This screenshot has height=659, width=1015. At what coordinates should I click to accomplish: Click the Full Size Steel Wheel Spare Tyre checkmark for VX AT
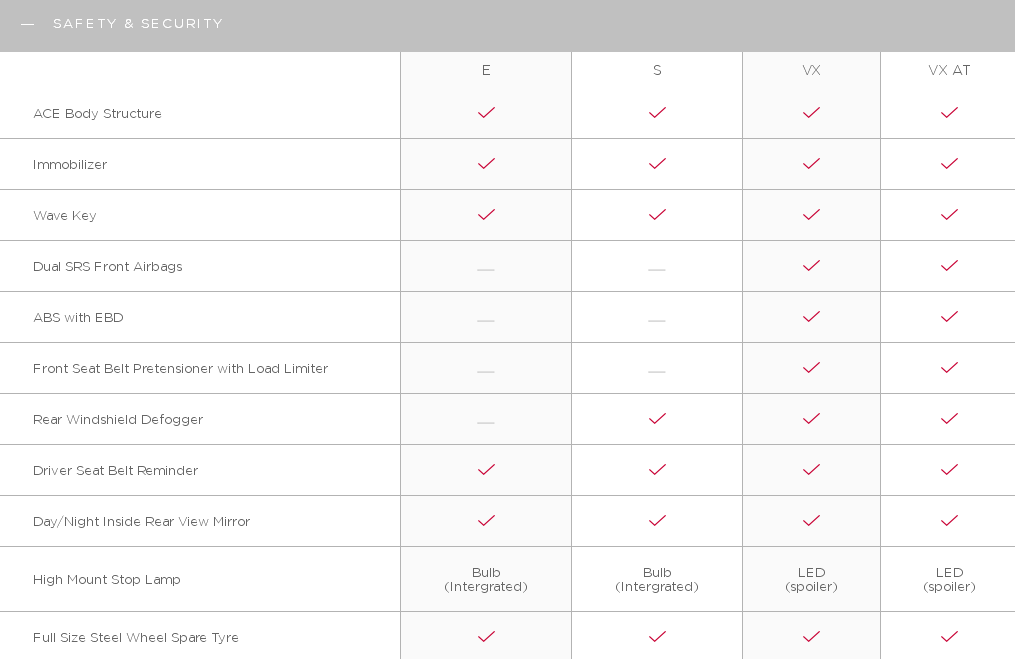pos(949,637)
